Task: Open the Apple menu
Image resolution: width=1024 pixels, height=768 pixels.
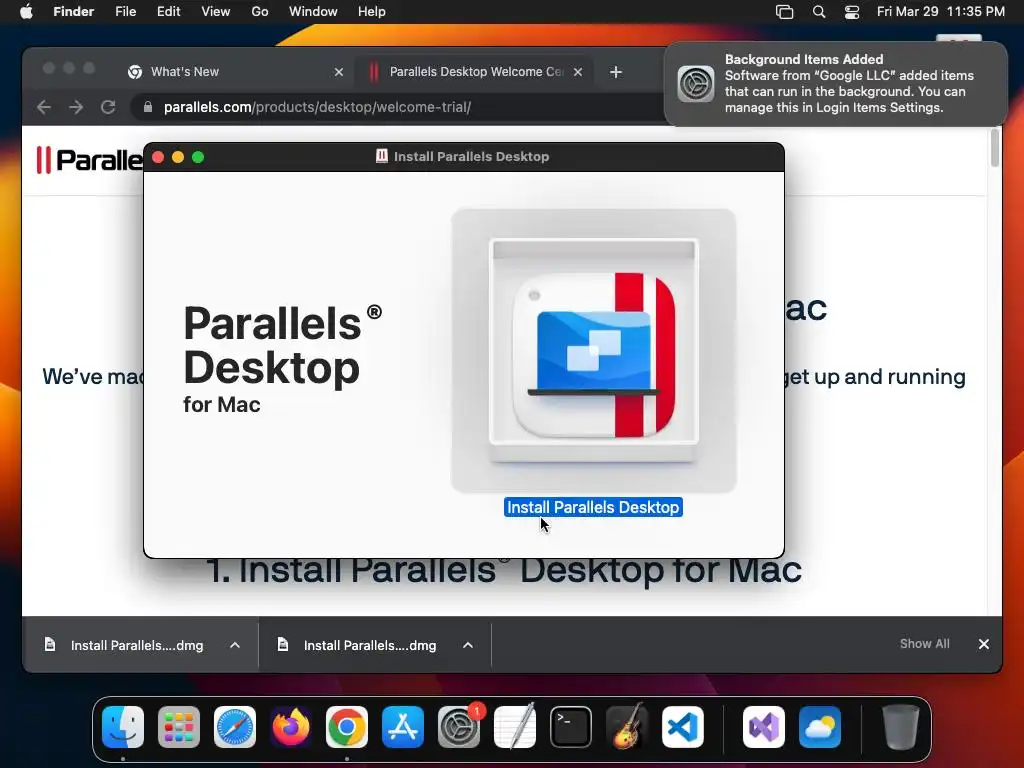Action: coord(26,12)
